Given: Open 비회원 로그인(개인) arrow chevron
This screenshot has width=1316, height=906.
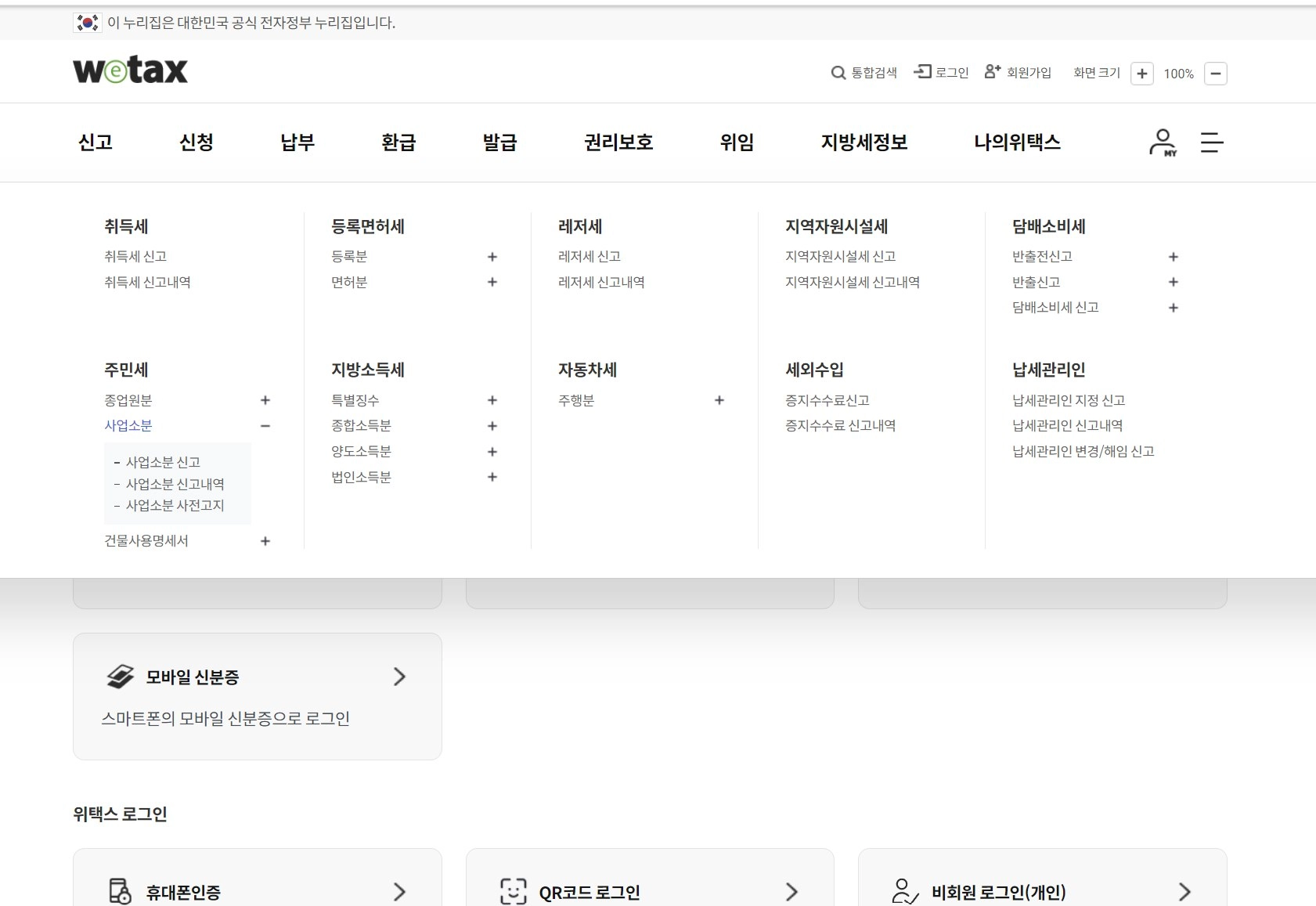Looking at the screenshot, I should pos(1184,891).
